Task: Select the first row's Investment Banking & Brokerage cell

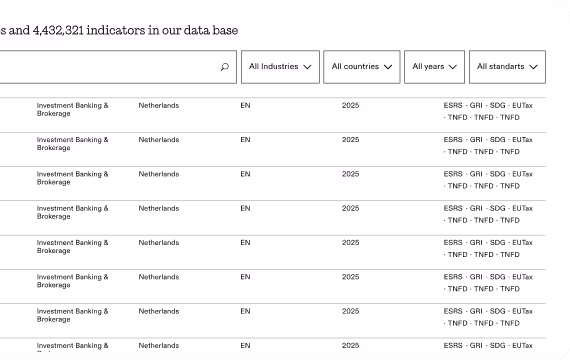Action: click(x=72, y=109)
